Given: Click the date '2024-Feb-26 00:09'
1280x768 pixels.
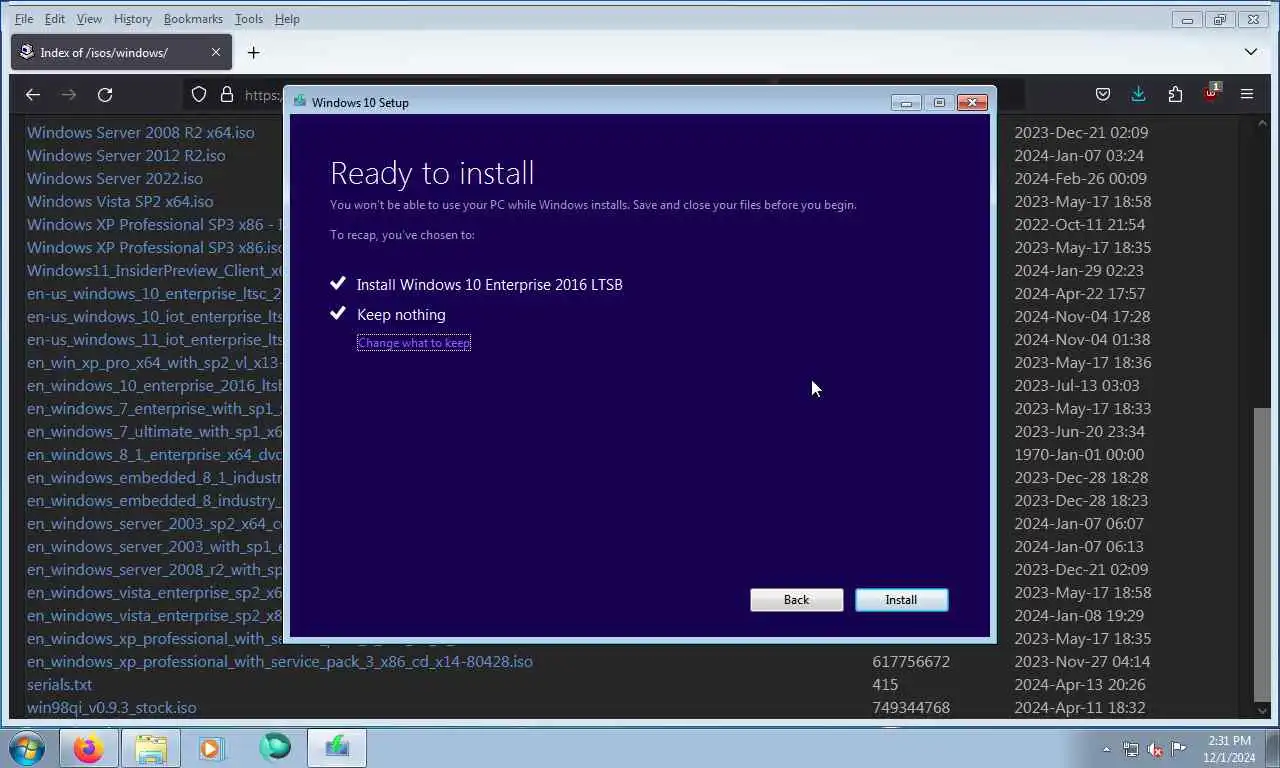Looking at the screenshot, I should pos(1081,178).
